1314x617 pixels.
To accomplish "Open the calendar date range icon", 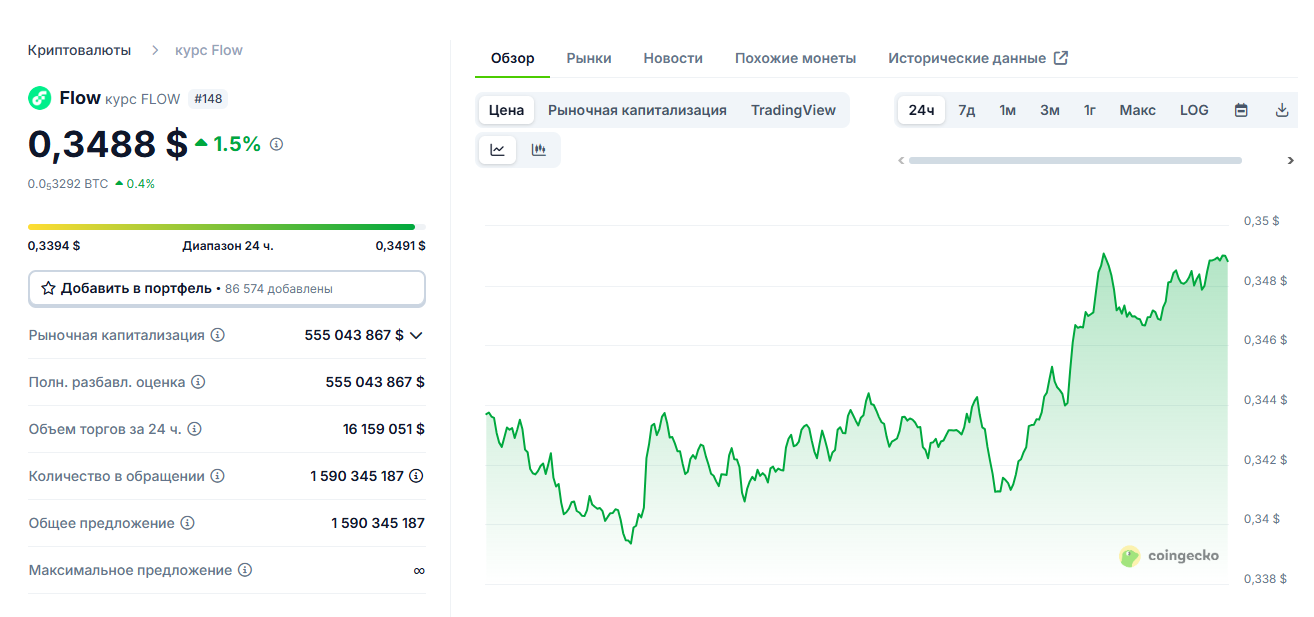I will 1241,110.
